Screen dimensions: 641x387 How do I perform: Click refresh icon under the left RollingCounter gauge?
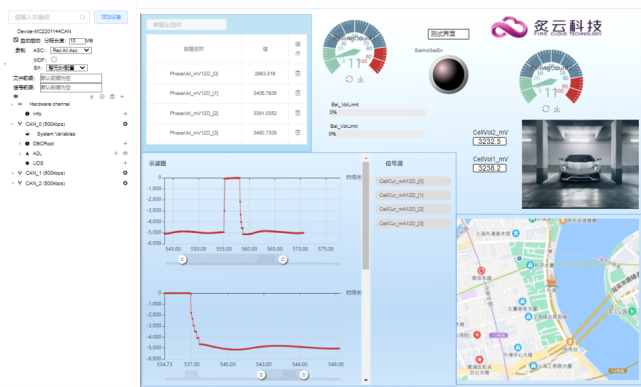click(x=349, y=79)
